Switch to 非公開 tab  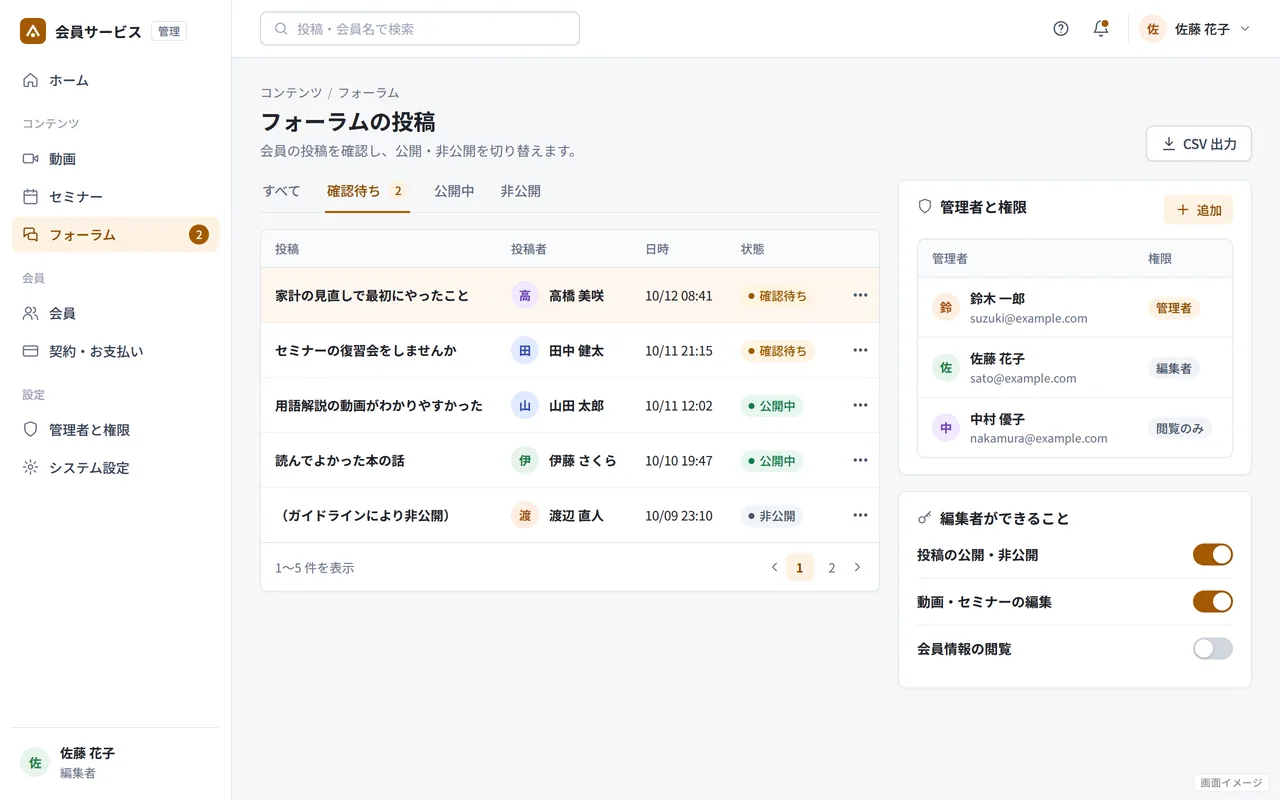point(520,191)
